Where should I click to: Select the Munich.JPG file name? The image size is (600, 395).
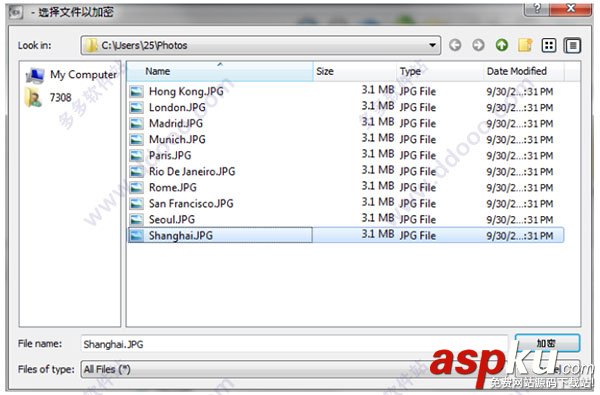177,140
